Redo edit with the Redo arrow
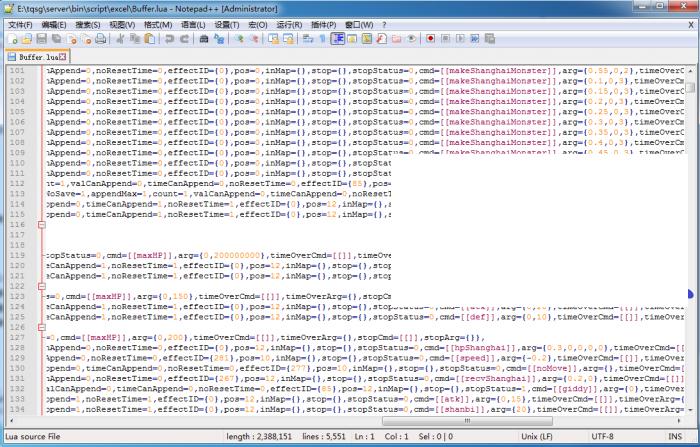This screenshot has height=447, width=700. click(x=184, y=39)
